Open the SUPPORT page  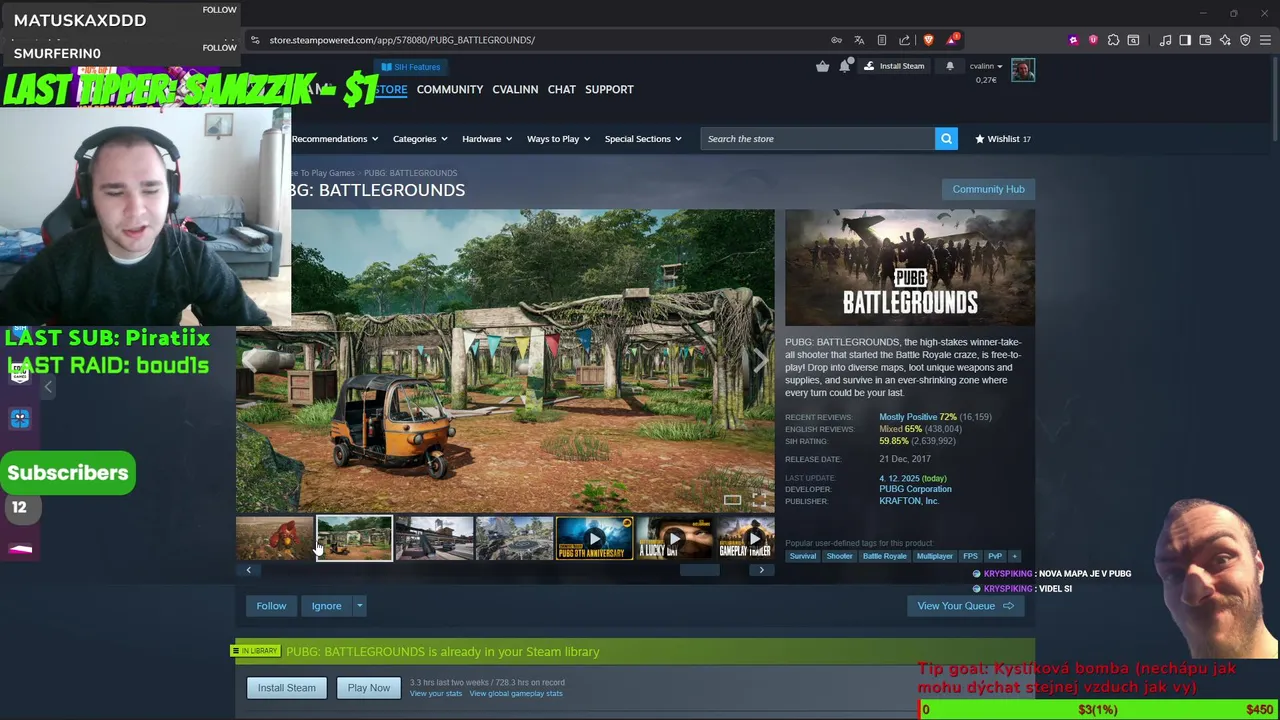(609, 90)
